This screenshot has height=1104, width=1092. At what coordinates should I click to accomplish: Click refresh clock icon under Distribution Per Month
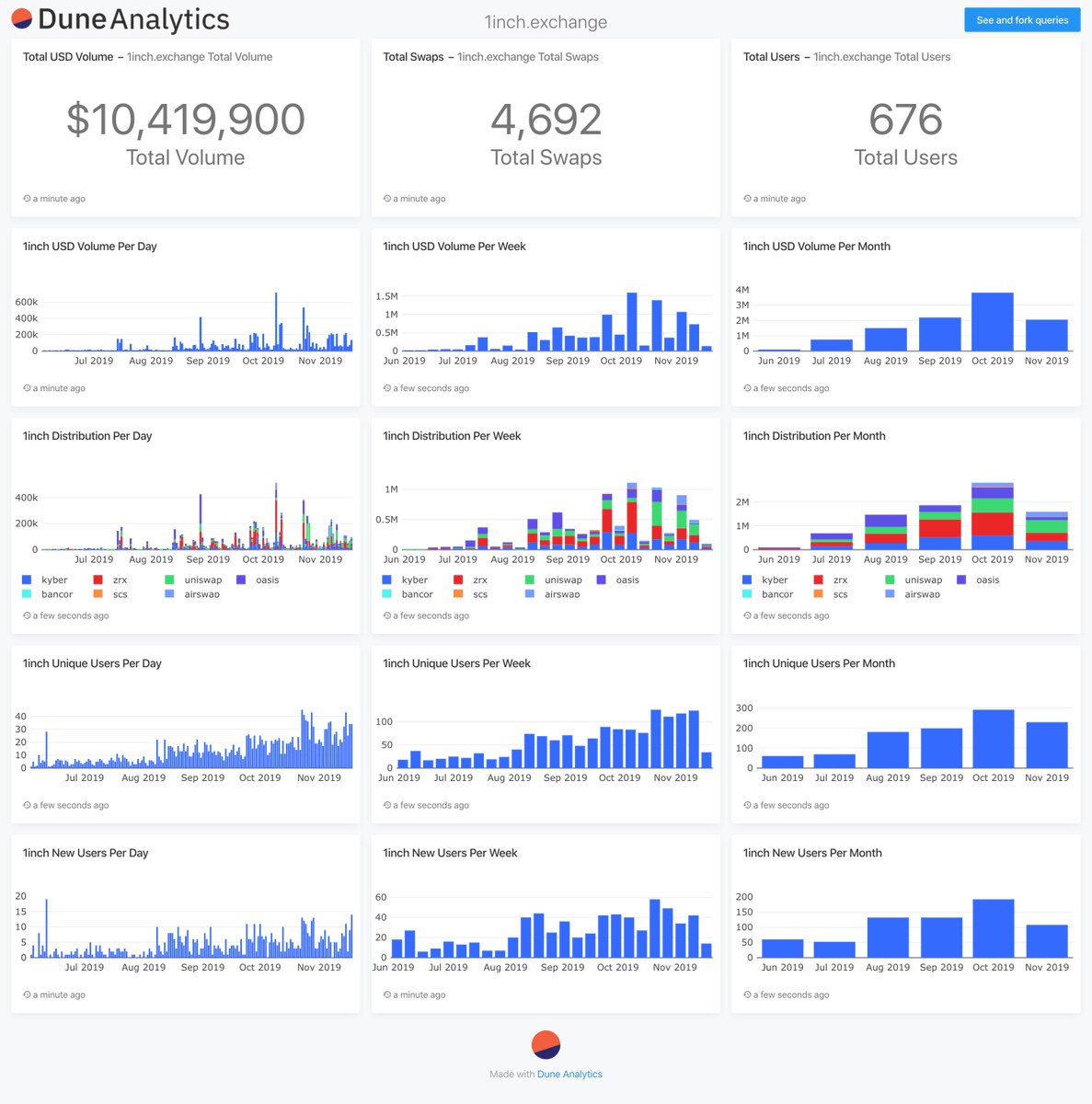point(747,615)
